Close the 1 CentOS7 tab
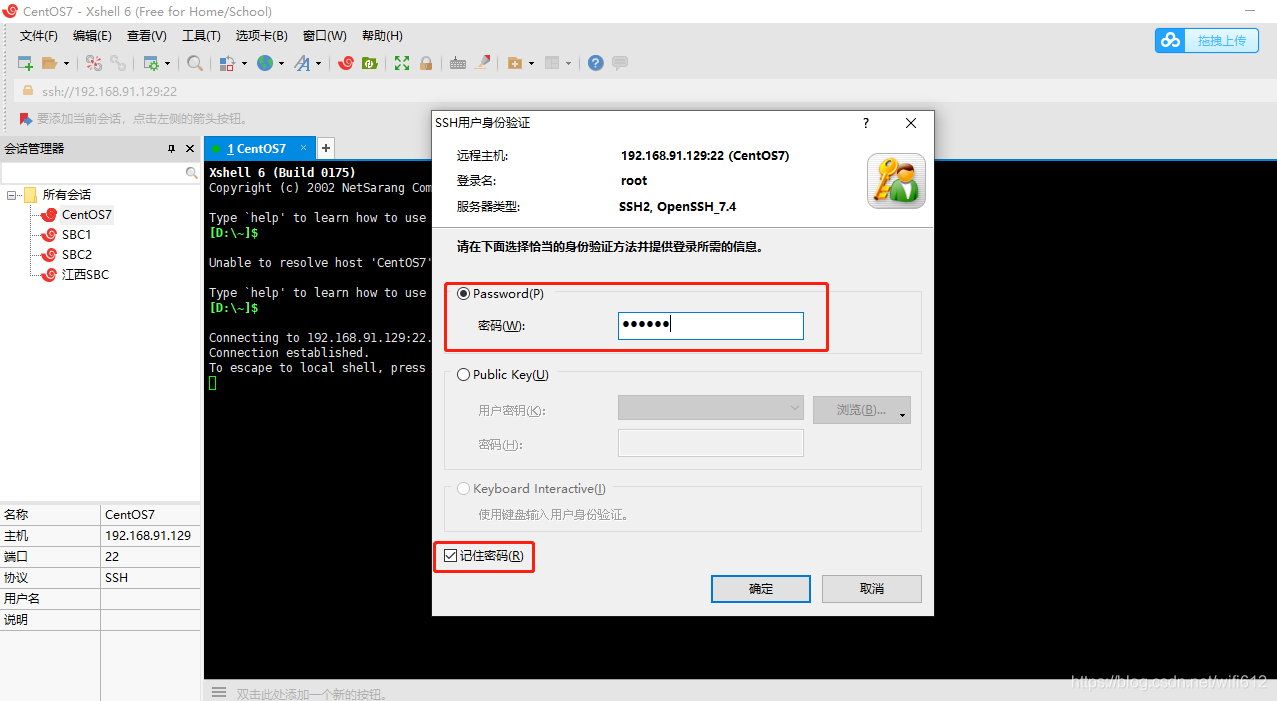Screen dimensions: 1277x701 tap(304, 147)
